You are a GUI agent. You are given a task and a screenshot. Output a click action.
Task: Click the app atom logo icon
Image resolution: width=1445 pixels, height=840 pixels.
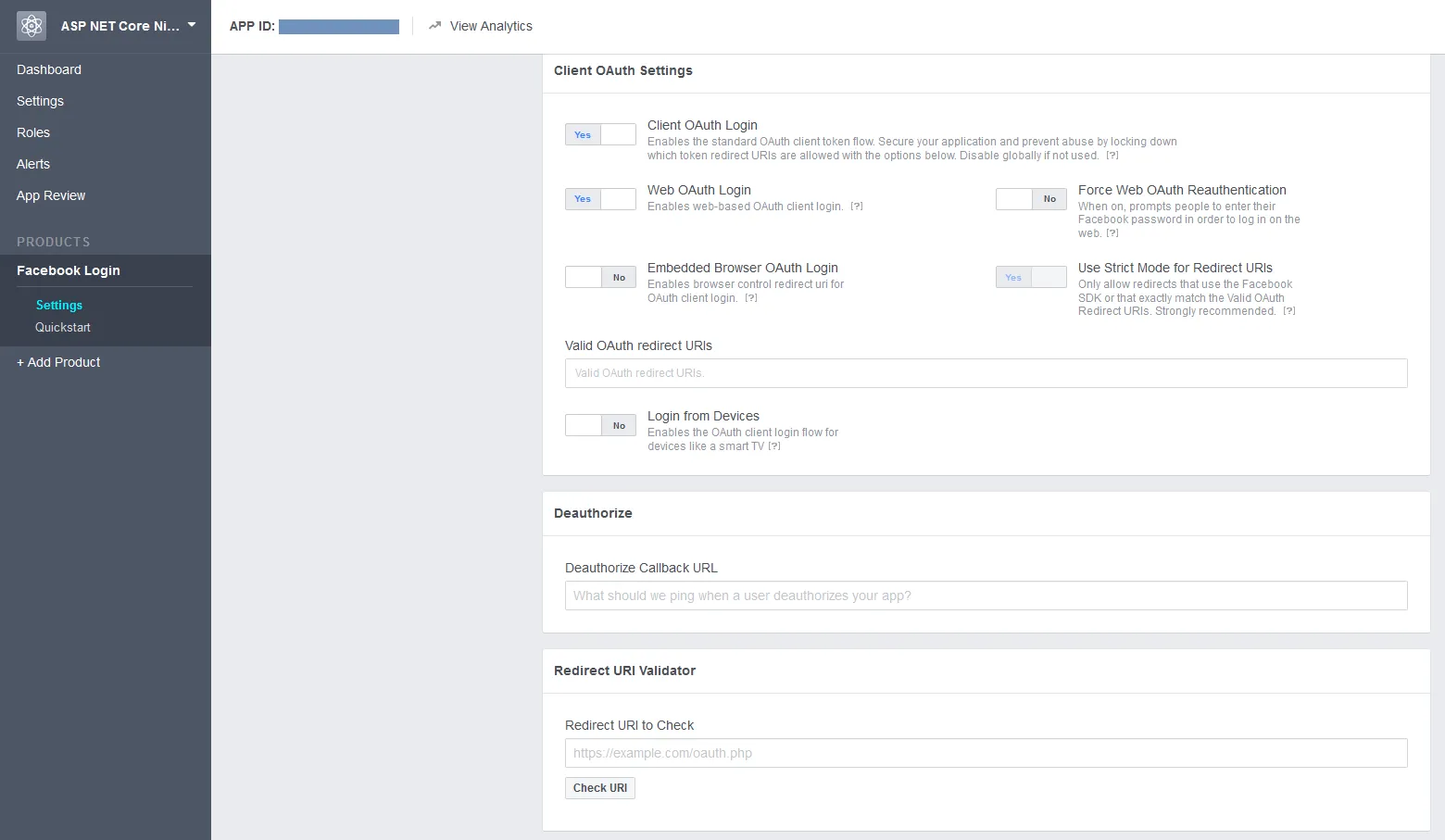pyautogui.click(x=31, y=26)
